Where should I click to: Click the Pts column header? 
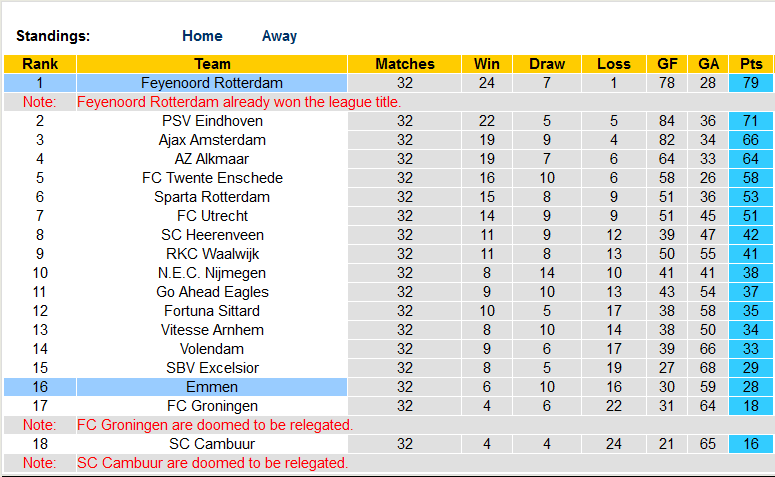pyautogui.click(x=750, y=64)
